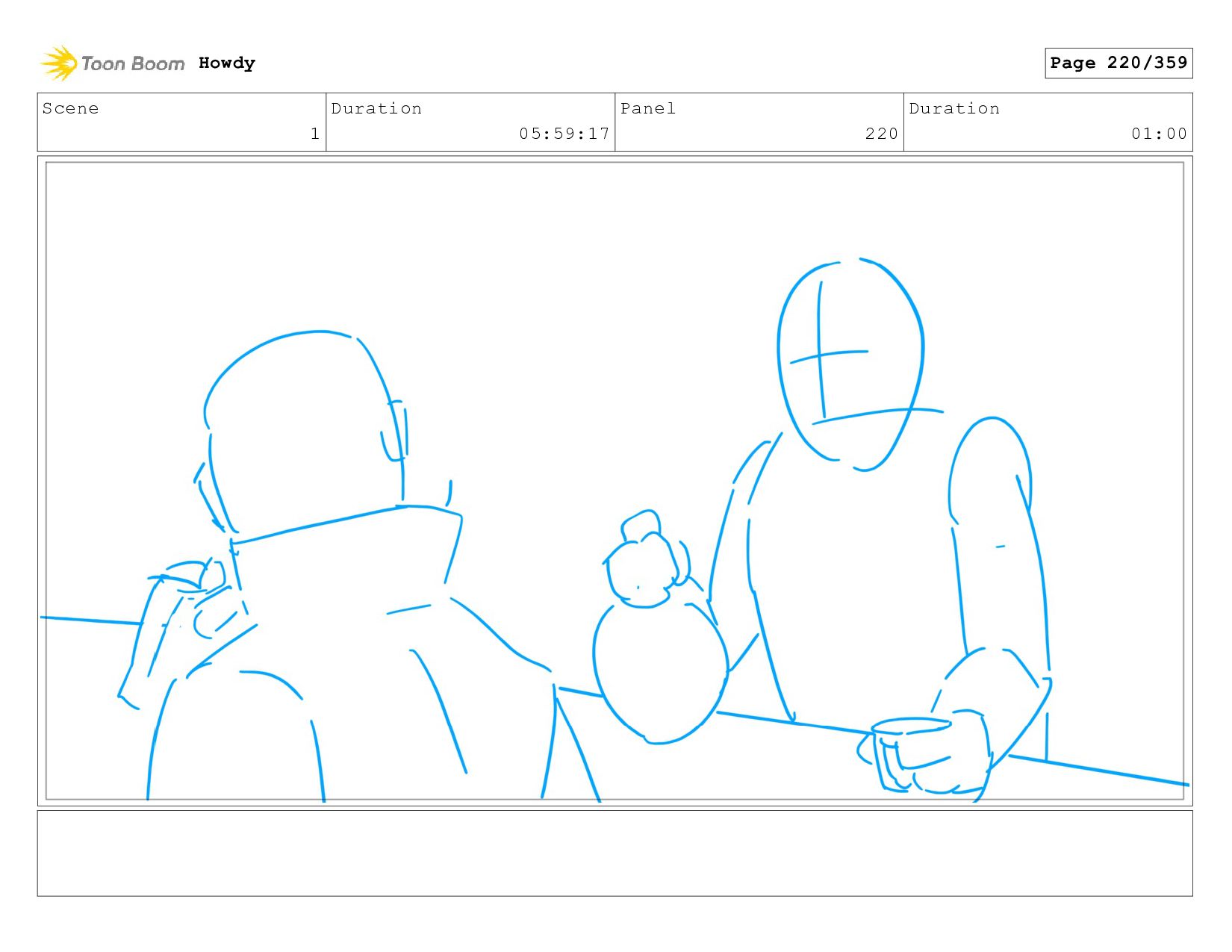Click the panel number value '220'

[881, 134]
